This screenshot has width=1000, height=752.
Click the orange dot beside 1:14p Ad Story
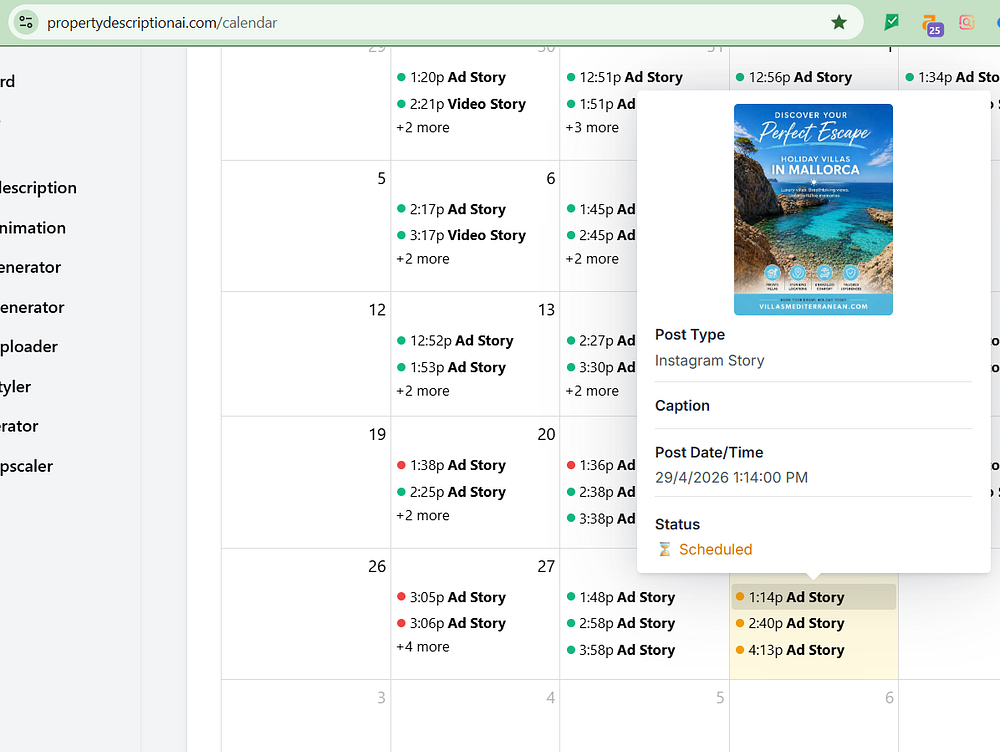click(740, 597)
